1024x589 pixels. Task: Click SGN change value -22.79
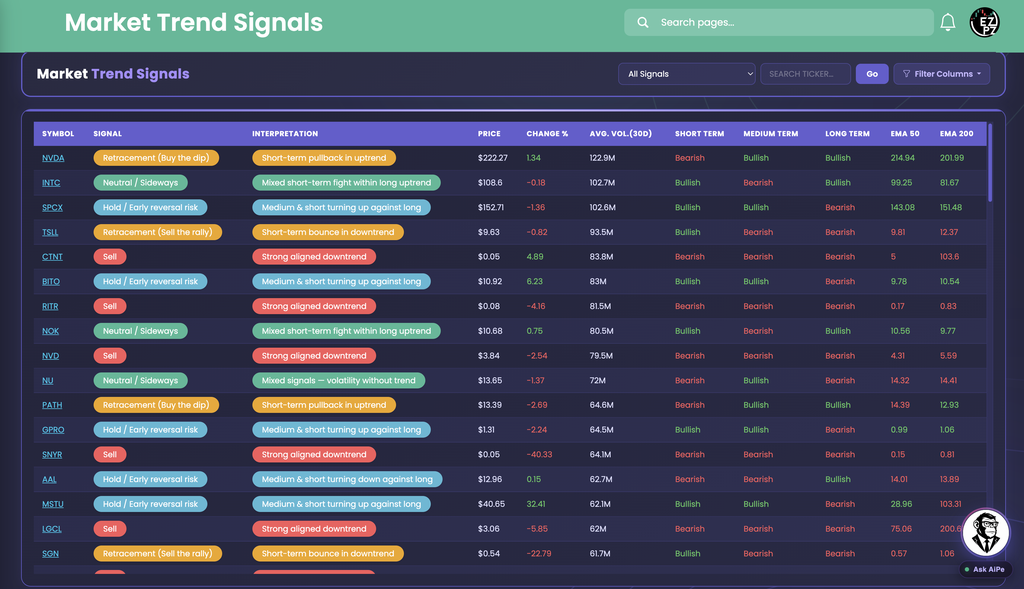pos(539,554)
